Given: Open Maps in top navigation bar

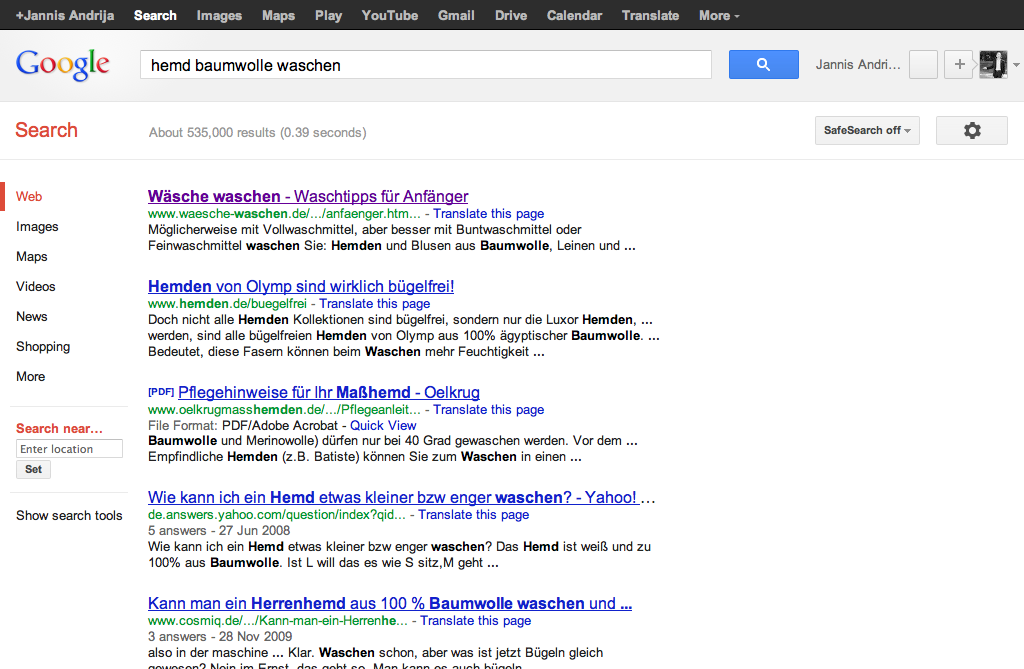Looking at the screenshot, I should click(x=278, y=16).
